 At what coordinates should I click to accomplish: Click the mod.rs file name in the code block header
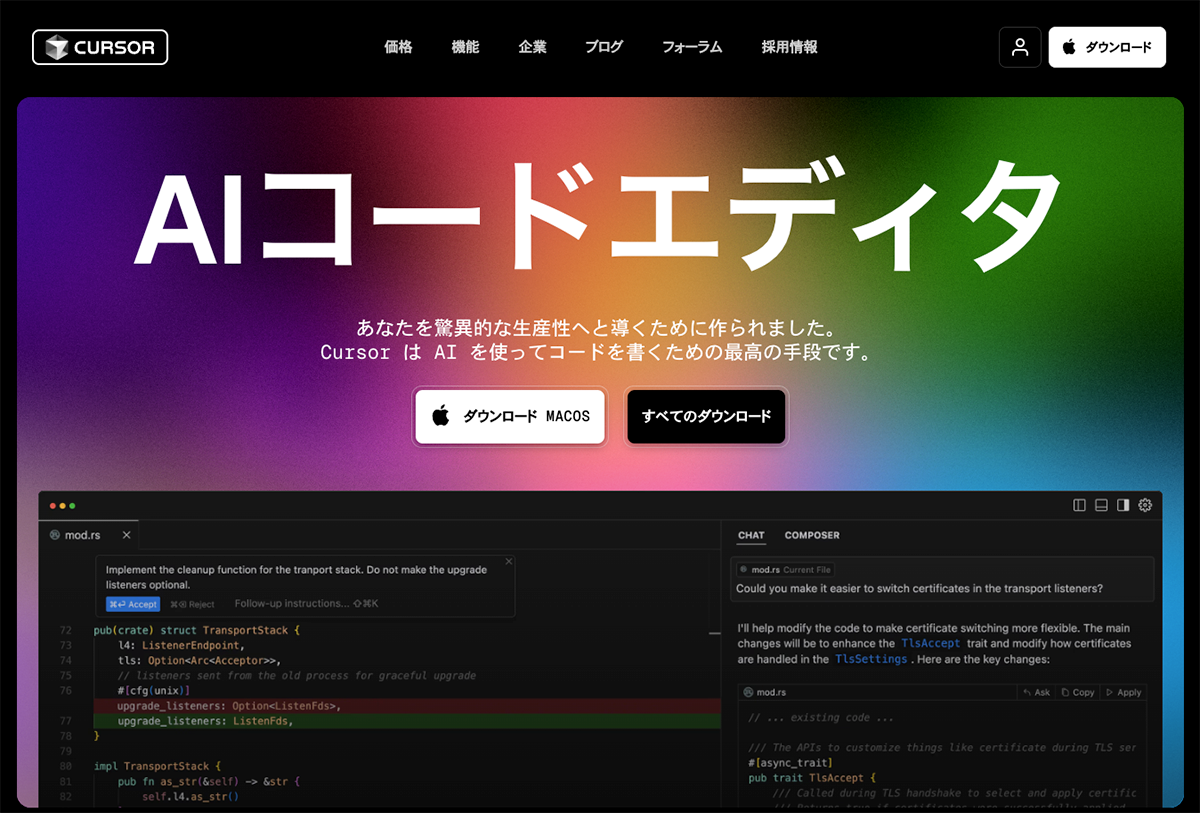(x=772, y=692)
